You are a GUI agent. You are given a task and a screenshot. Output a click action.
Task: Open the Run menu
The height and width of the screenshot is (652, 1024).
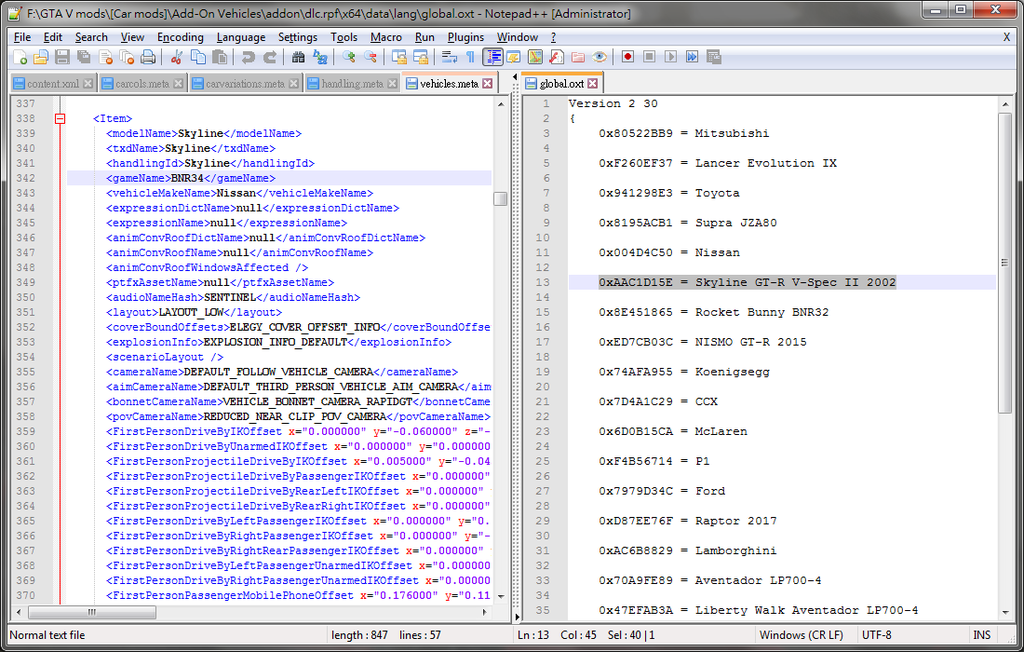424,37
